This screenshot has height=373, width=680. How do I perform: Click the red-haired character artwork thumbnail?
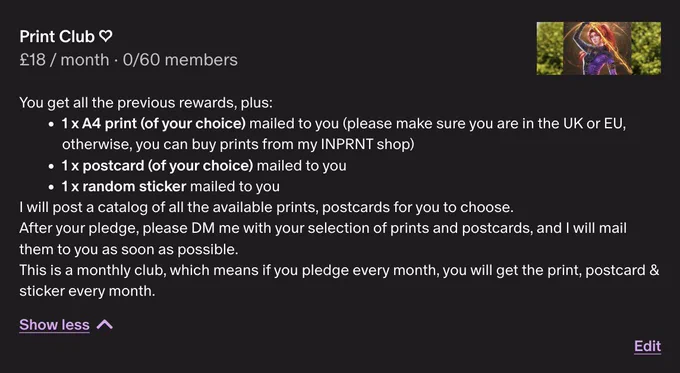click(598, 49)
